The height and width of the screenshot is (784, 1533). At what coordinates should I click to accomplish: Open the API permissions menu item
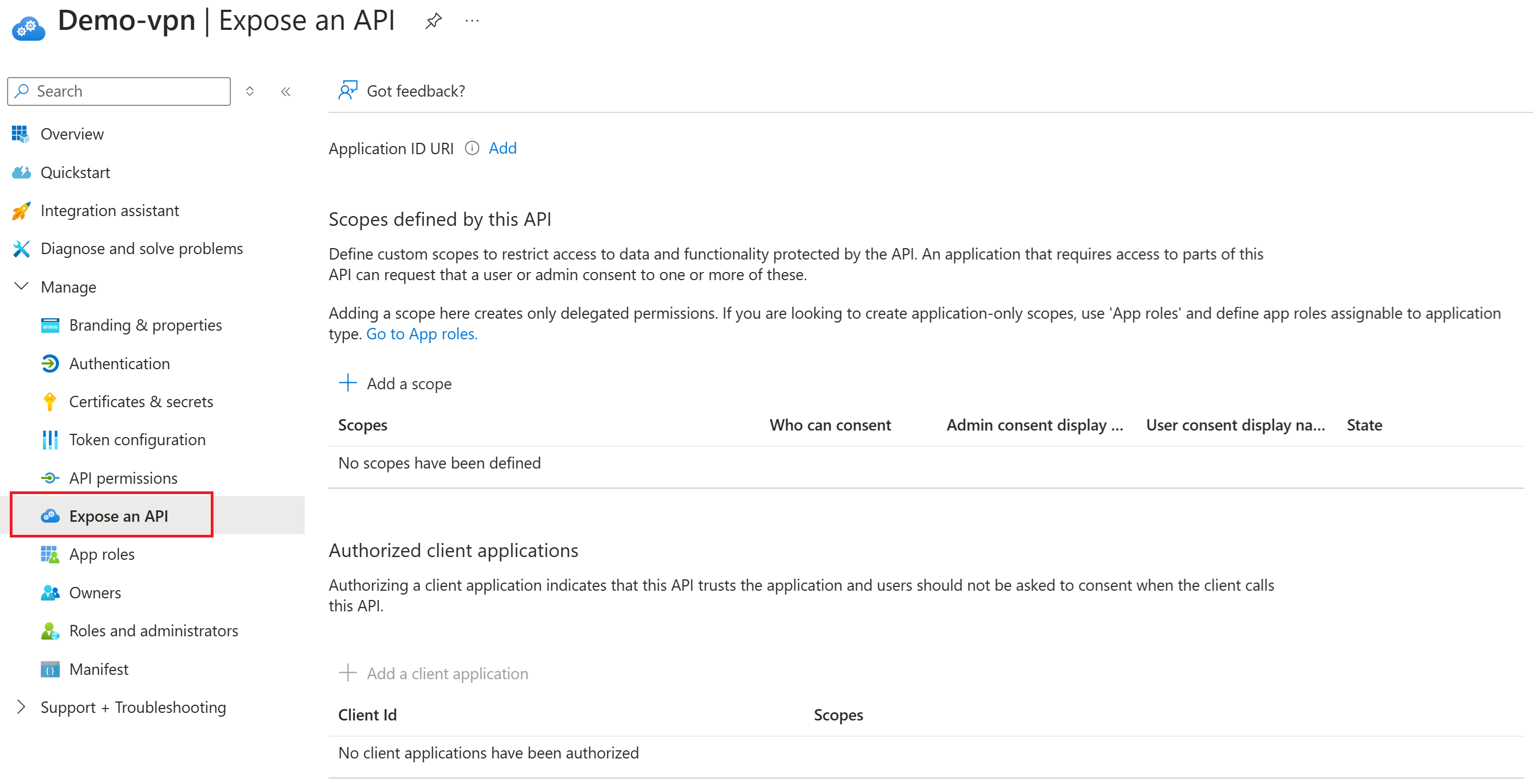pyautogui.click(x=123, y=478)
